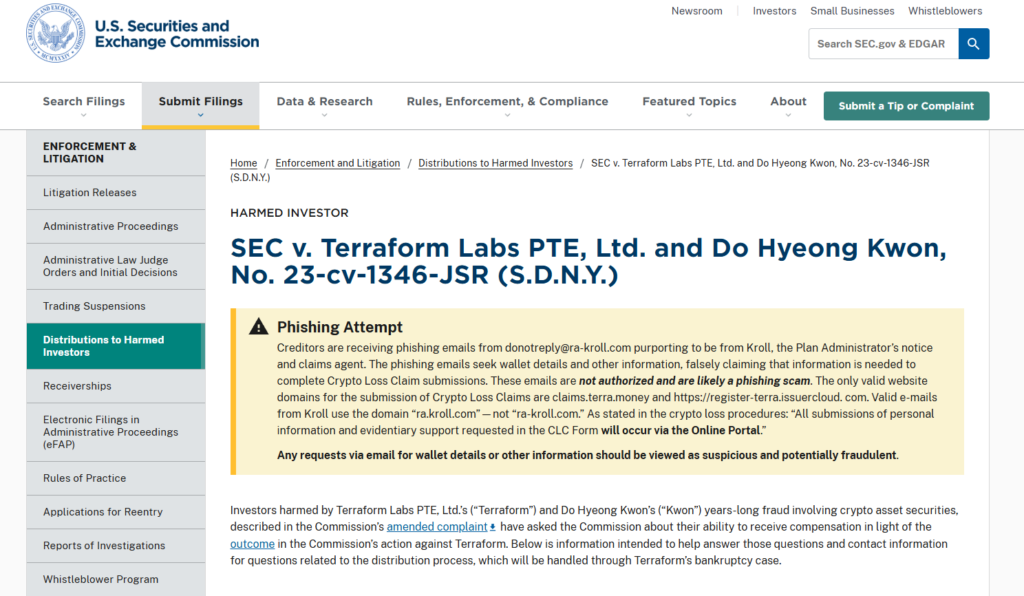Expand the About menu chevron
1024x596 pixels.
(788, 116)
